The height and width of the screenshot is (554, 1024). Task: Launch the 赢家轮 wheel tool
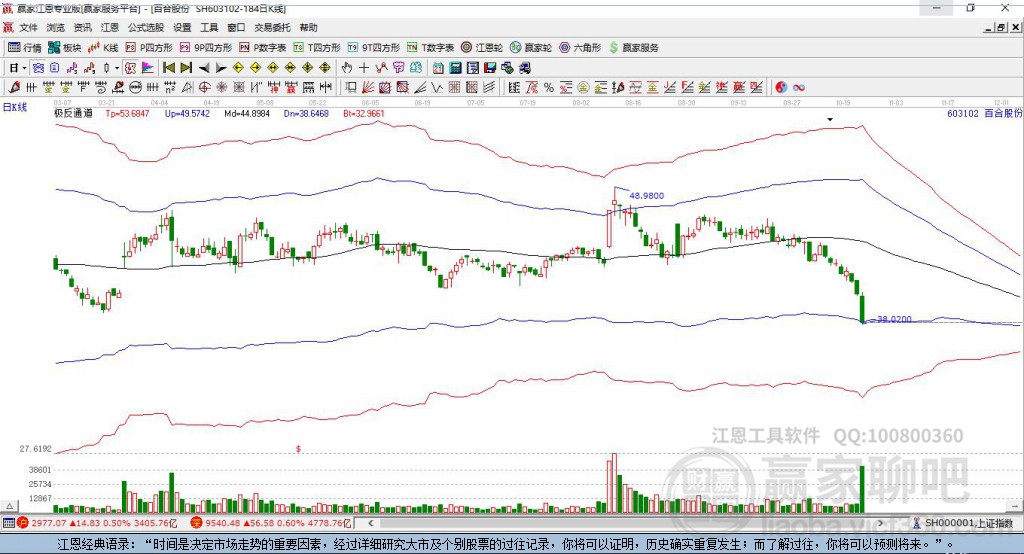click(531, 48)
